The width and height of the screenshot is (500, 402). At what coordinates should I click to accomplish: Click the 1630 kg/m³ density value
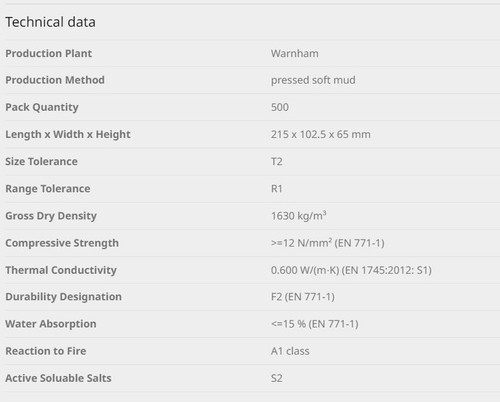(298, 216)
